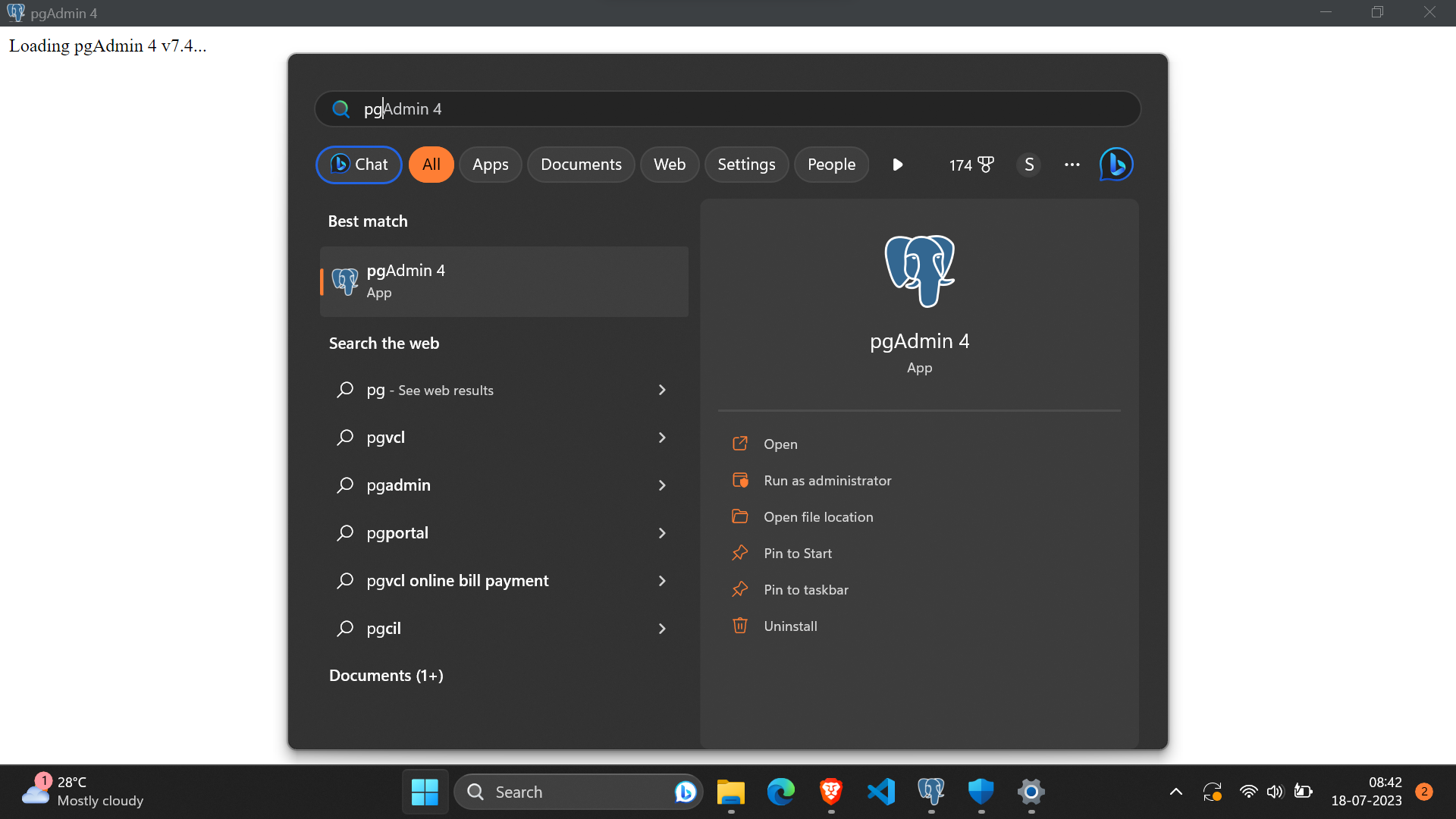Select the Documents filter tab
Image resolution: width=1456 pixels, height=819 pixels.
tap(581, 165)
